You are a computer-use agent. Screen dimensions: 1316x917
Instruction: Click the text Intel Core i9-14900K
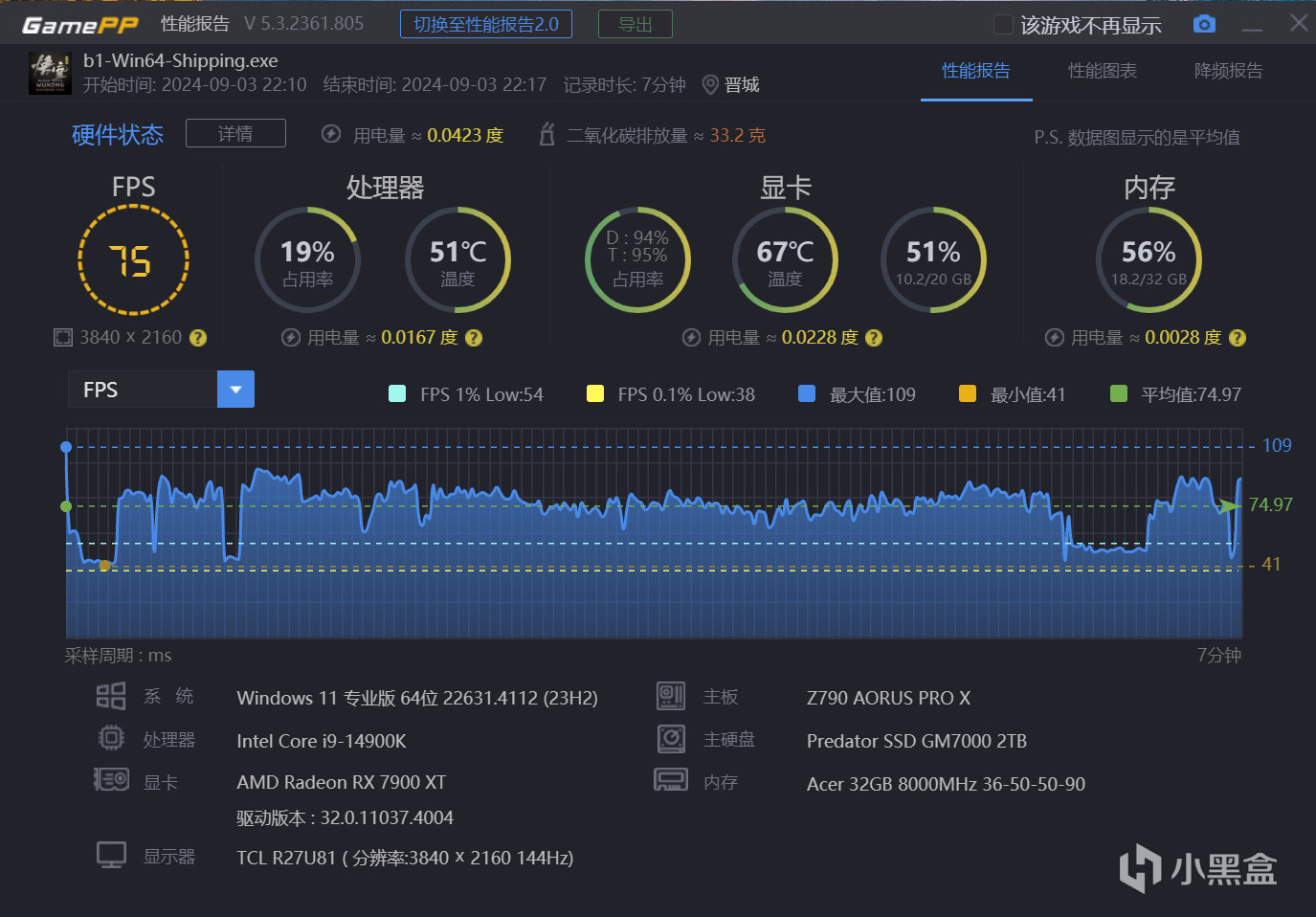coord(322,741)
